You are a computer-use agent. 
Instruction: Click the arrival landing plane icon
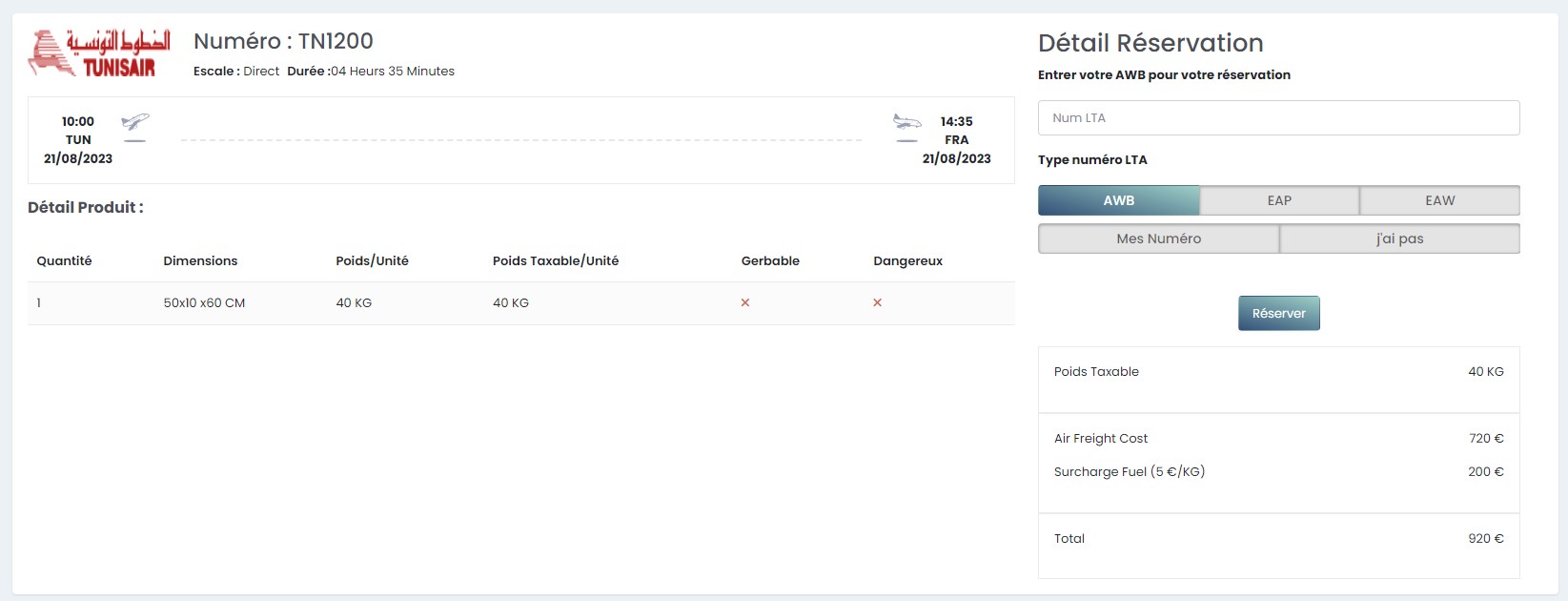pos(906,124)
